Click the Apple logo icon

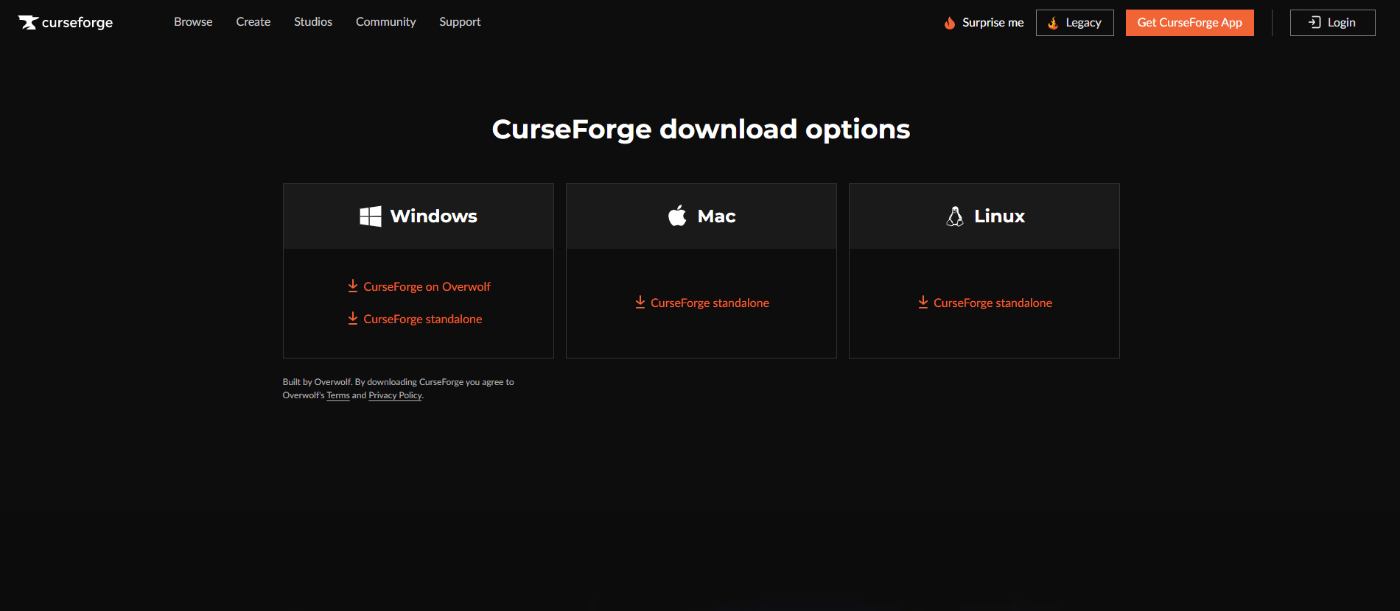tap(678, 216)
